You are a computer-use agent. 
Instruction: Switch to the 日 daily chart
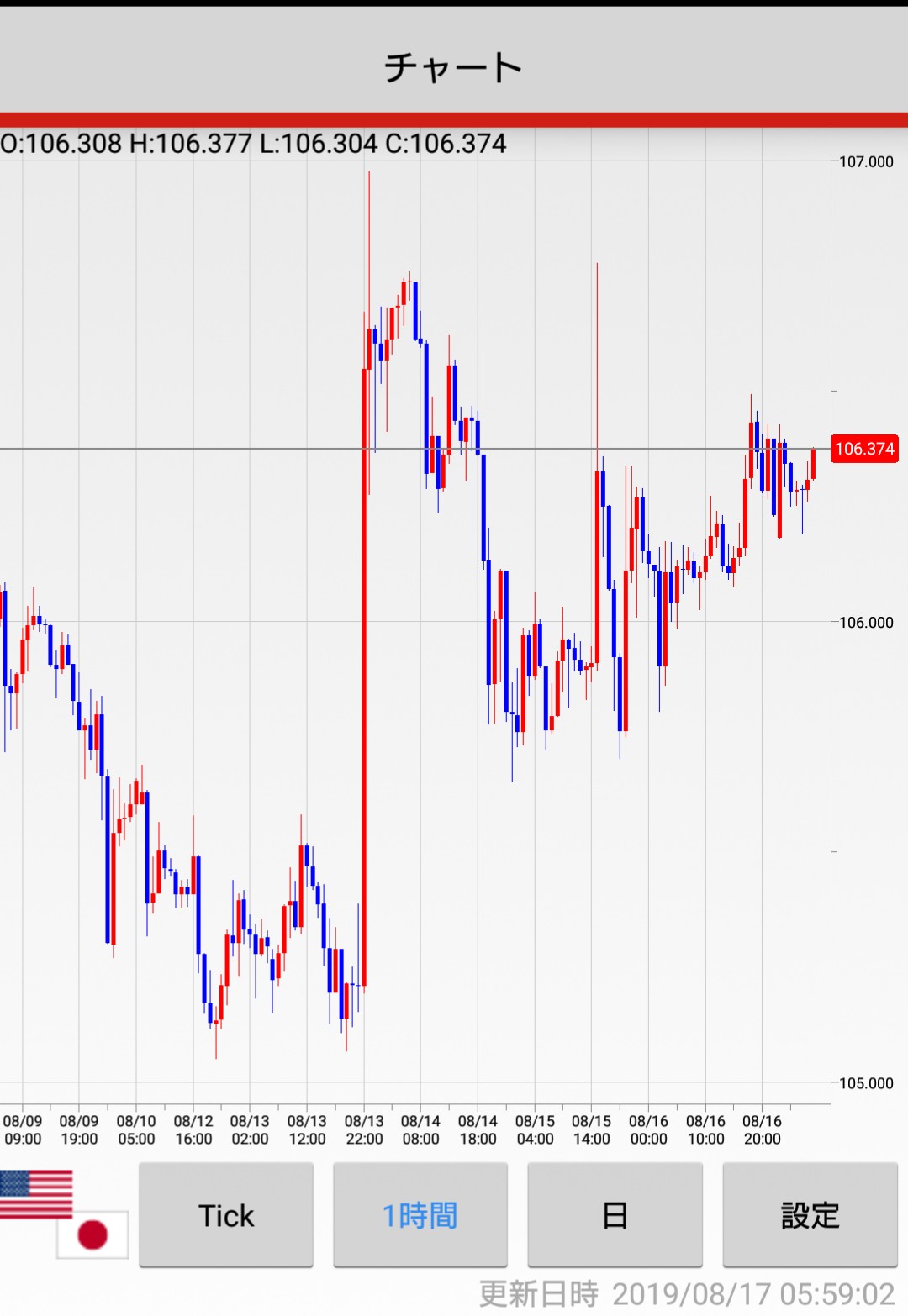coord(615,1215)
